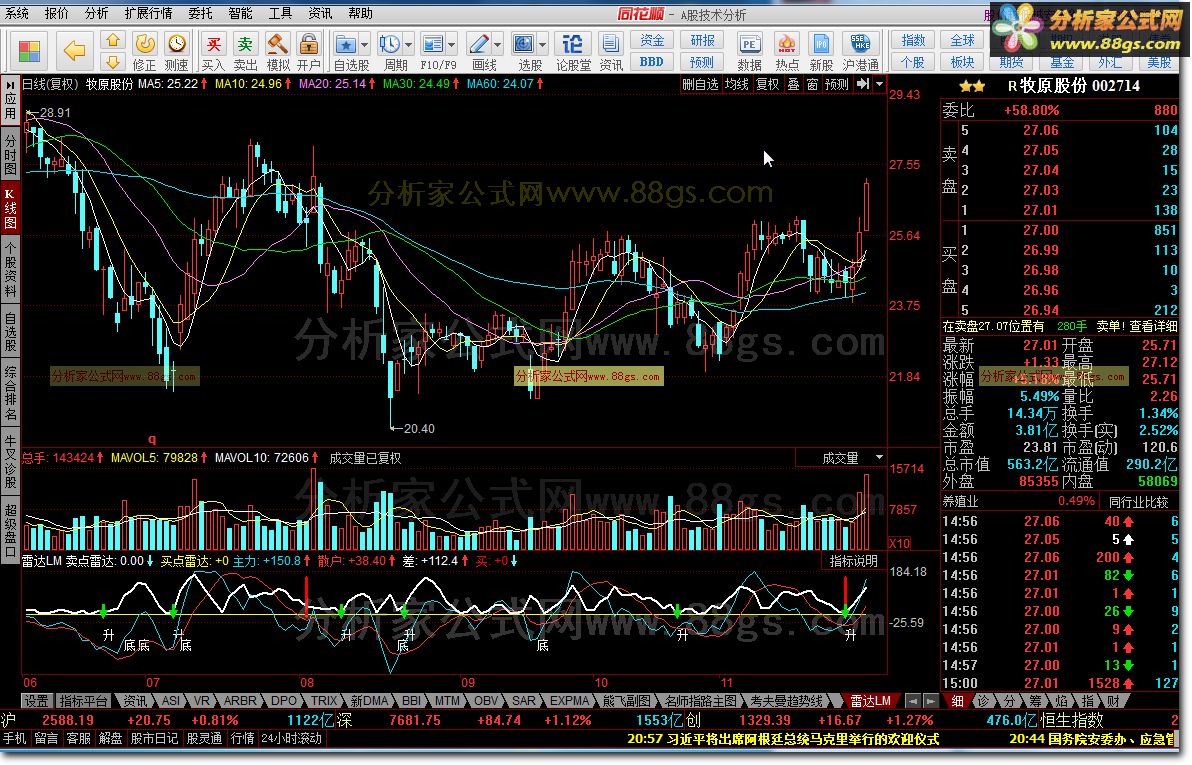Viewport: 1192px width, 765px height.
Task: Select the 雷达LM indicator tab
Action: click(870, 700)
